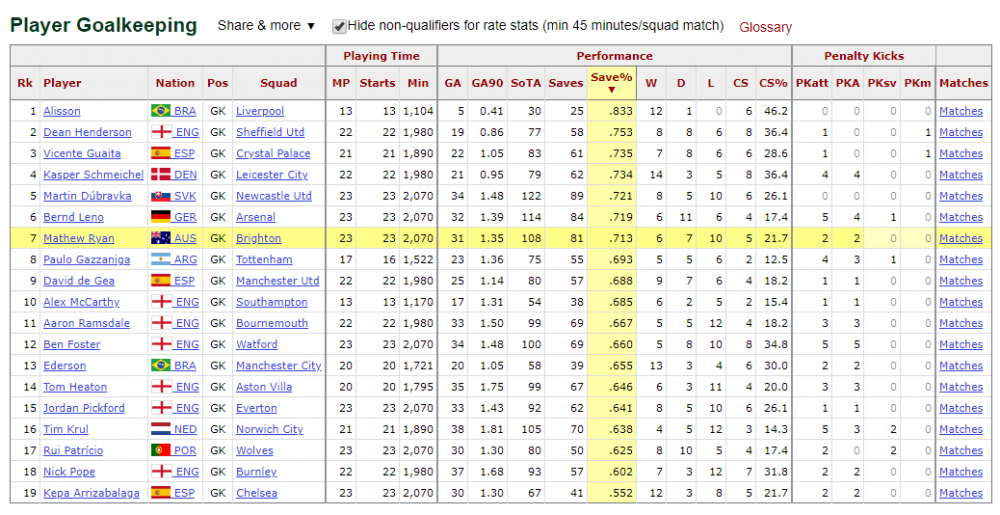The image size is (1000, 515).
Task: Open Kepa Arrizabalaga's player page
Action: [91, 493]
